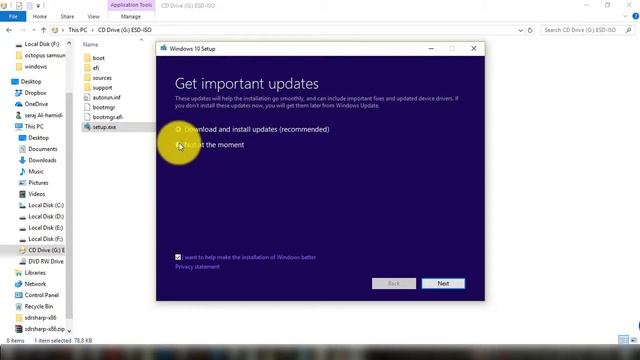Open Explorer help question mark icon
This screenshot has width=640, height=360.
(636, 16)
